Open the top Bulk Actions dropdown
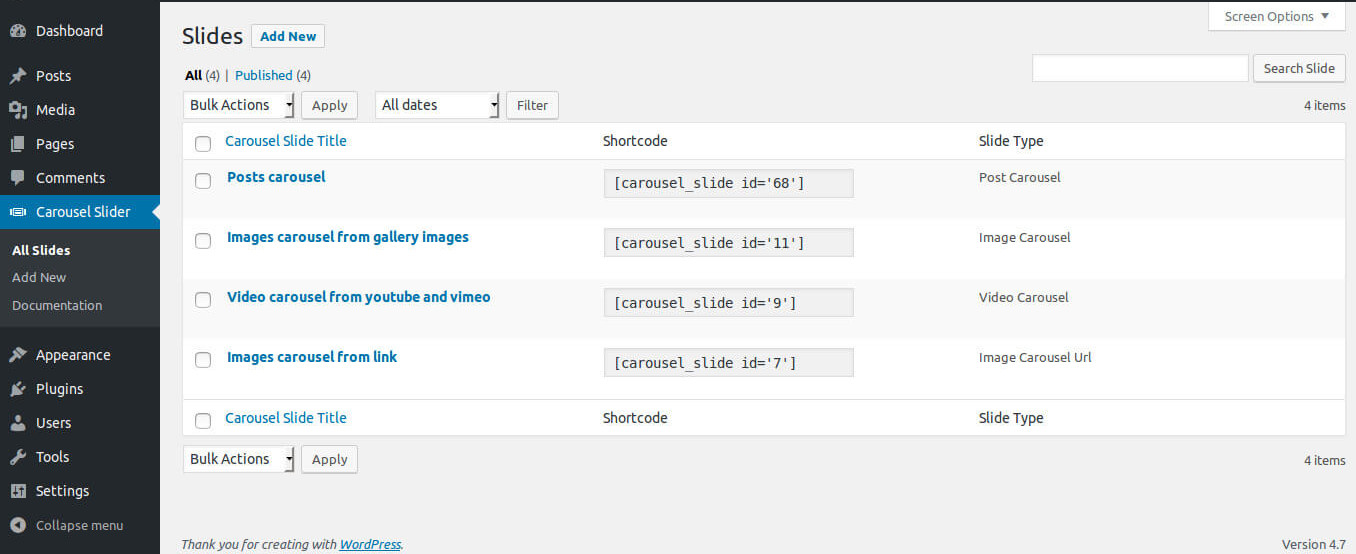The width and height of the screenshot is (1356, 554). tap(239, 105)
